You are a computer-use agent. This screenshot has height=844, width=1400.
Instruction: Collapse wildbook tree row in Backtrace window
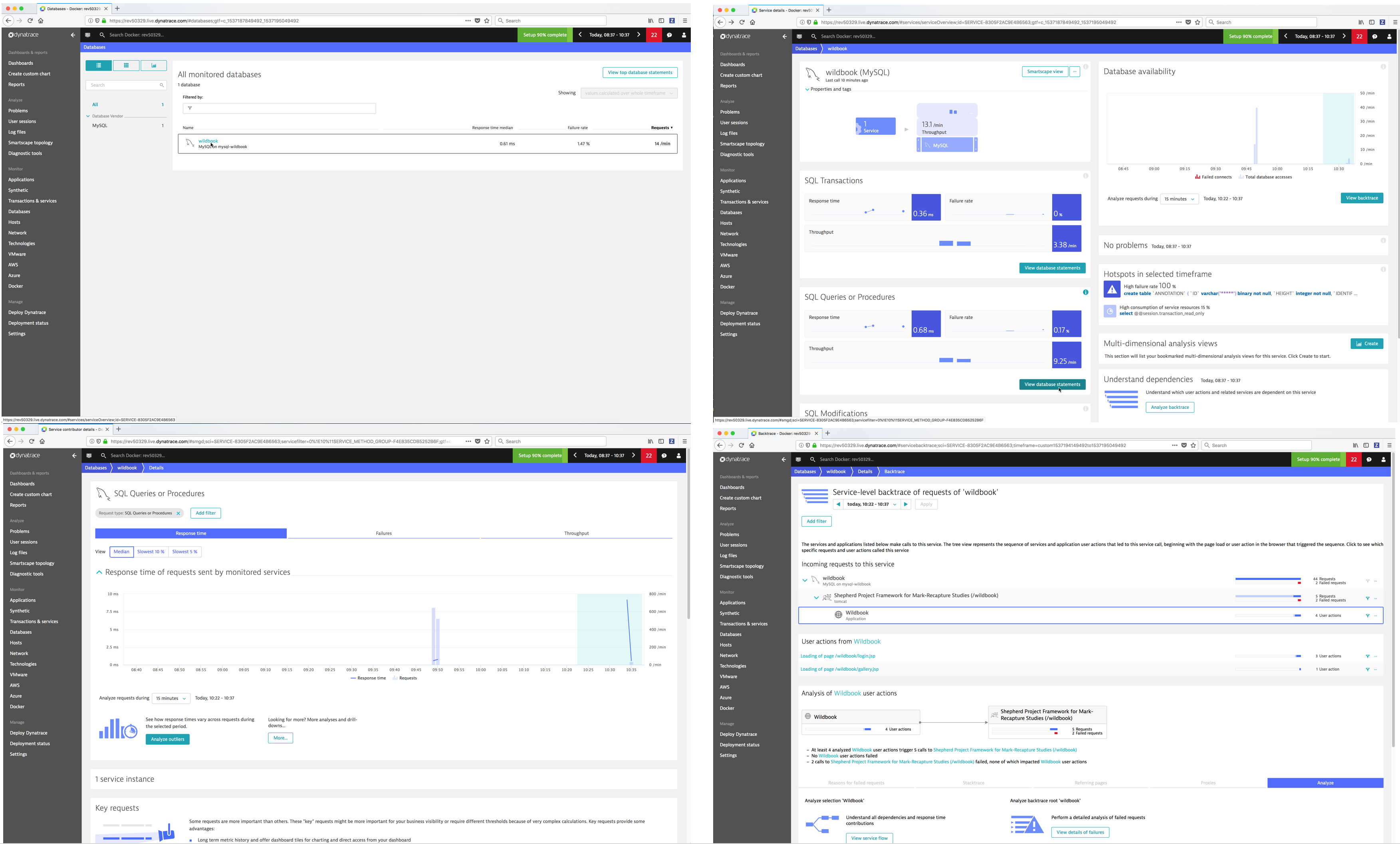[x=805, y=580]
